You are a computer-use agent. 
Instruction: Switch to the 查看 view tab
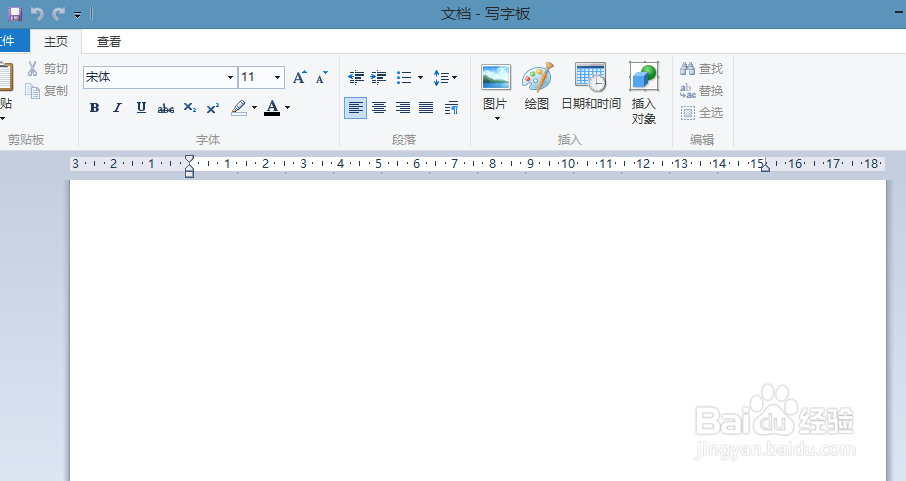pyautogui.click(x=109, y=41)
